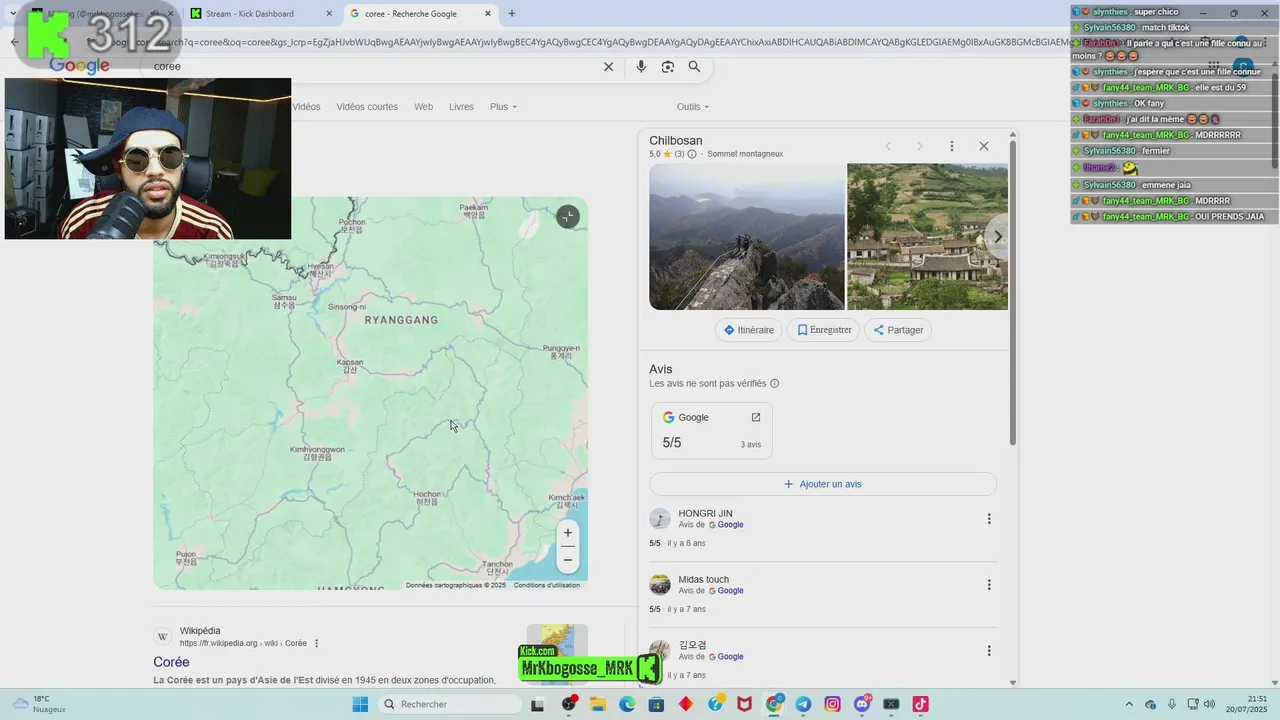This screenshot has height=720, width=1280.
Task: Show next photo with the carousel arrow
Action: click(x=997, y=237)
